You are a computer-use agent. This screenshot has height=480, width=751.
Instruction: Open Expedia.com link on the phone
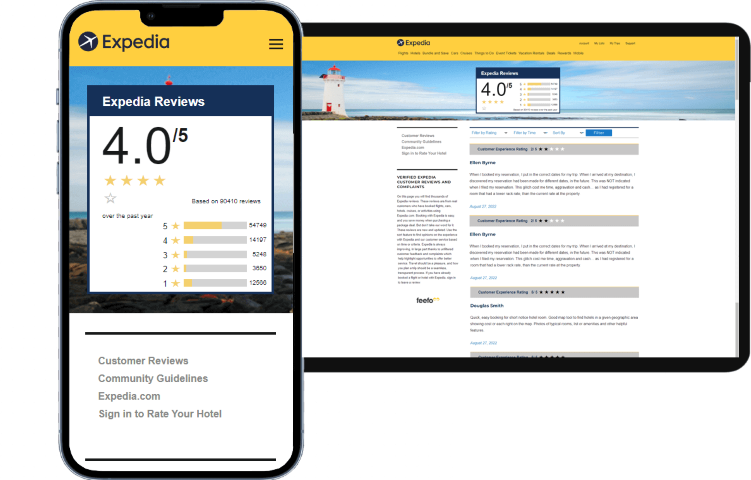[x=129, y=396]
